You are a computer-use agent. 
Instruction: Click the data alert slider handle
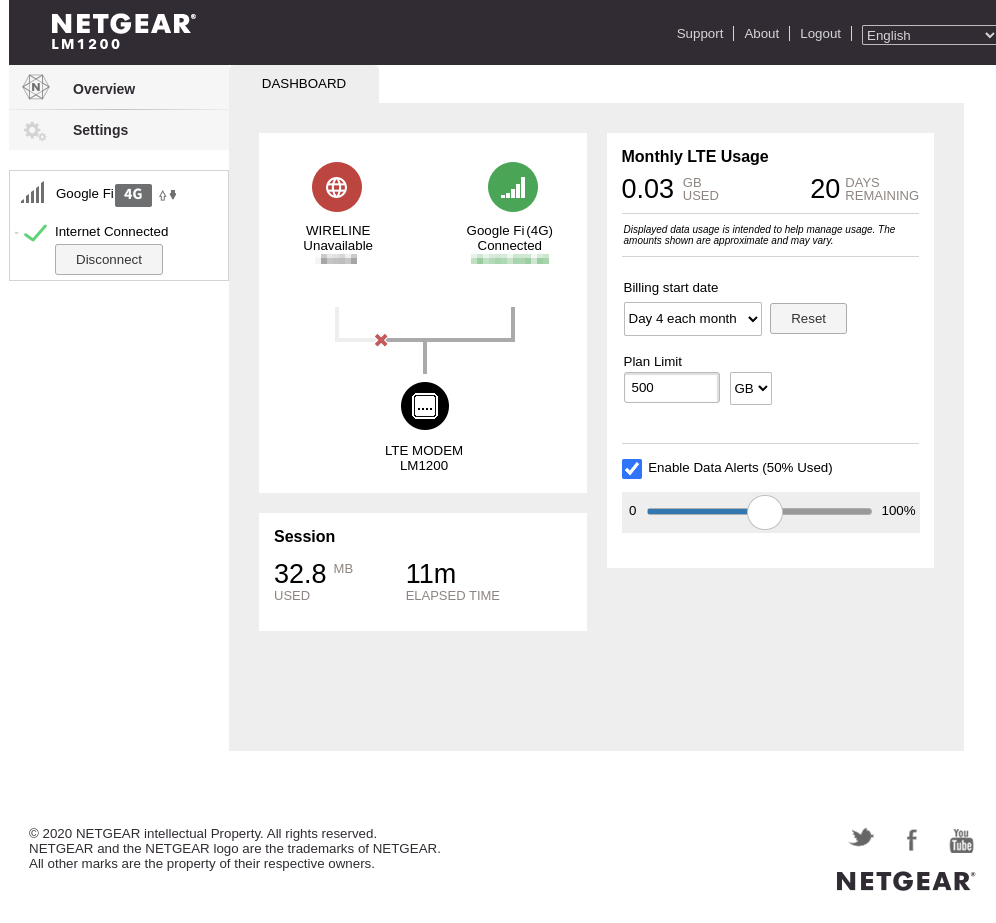pyautogui.click(x=765, y=512)
